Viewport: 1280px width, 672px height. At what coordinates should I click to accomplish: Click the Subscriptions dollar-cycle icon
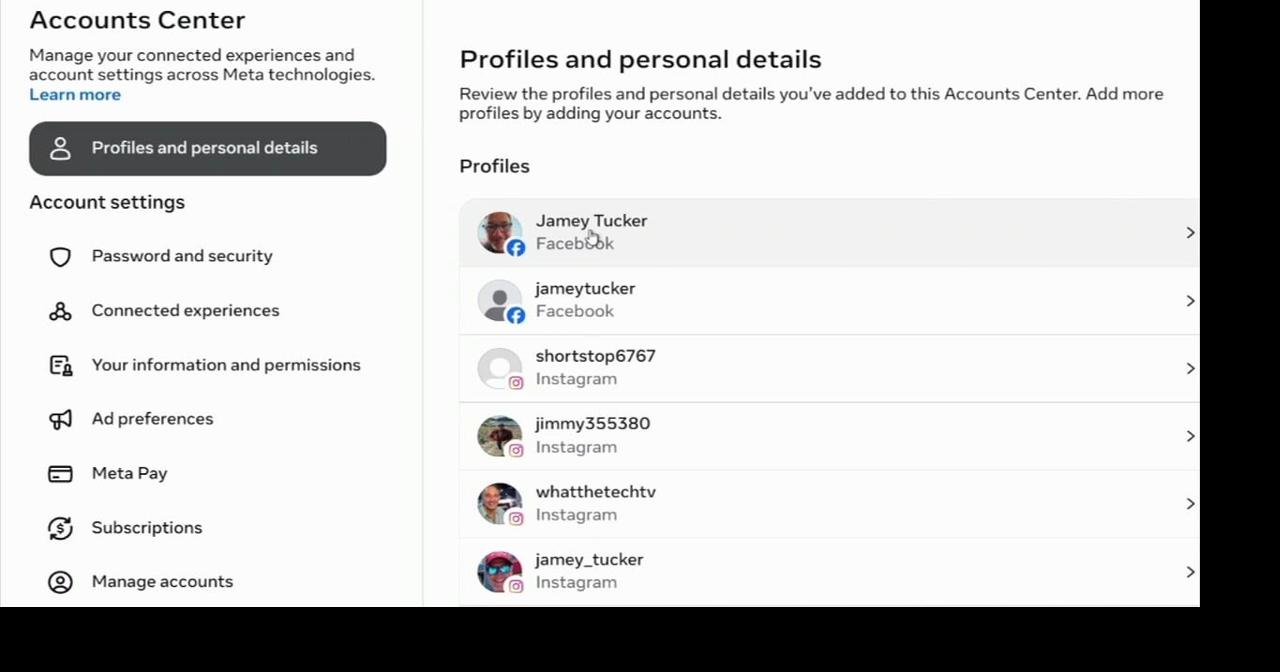pos(60,528)
